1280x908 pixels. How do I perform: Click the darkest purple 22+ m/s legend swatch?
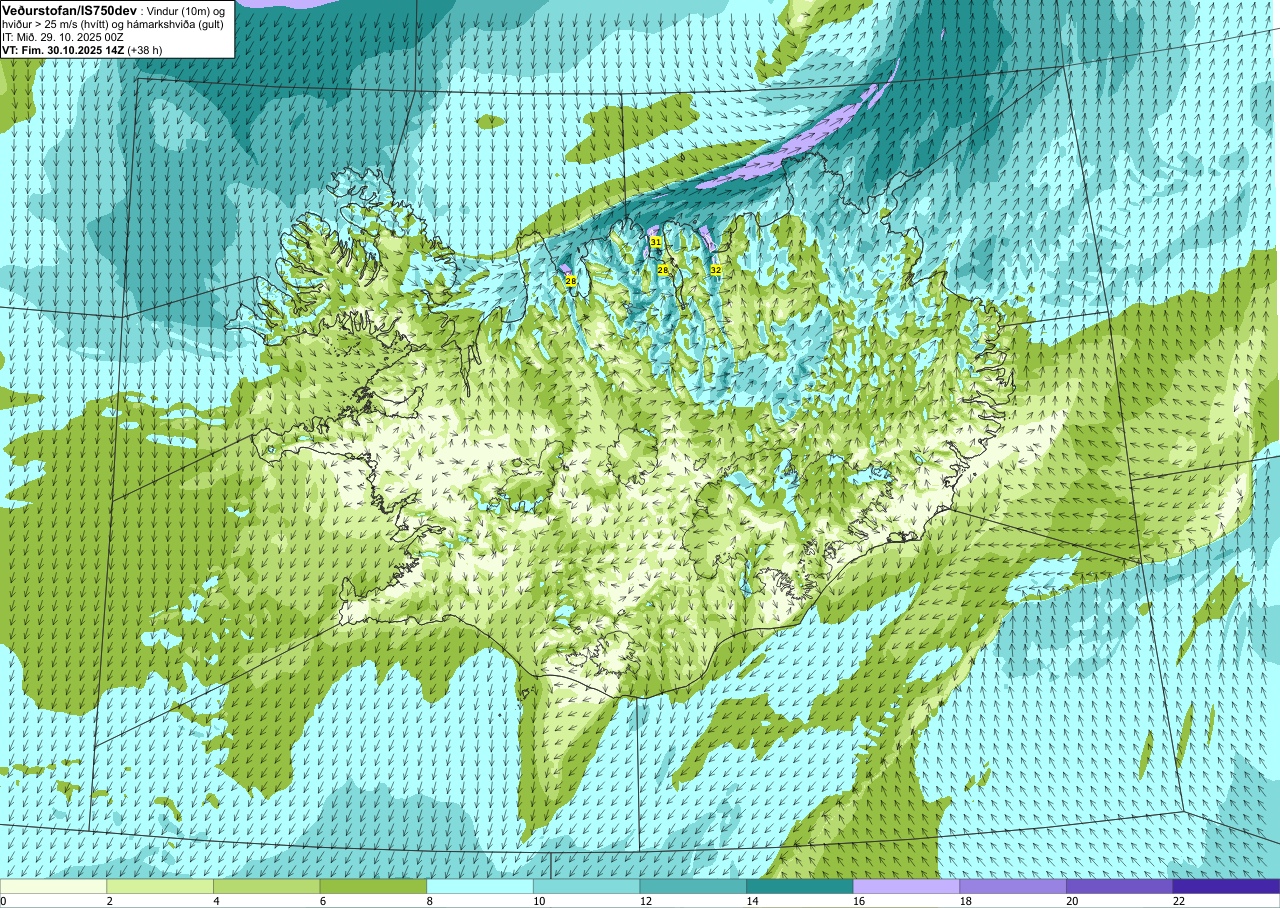pos(1227,886)
